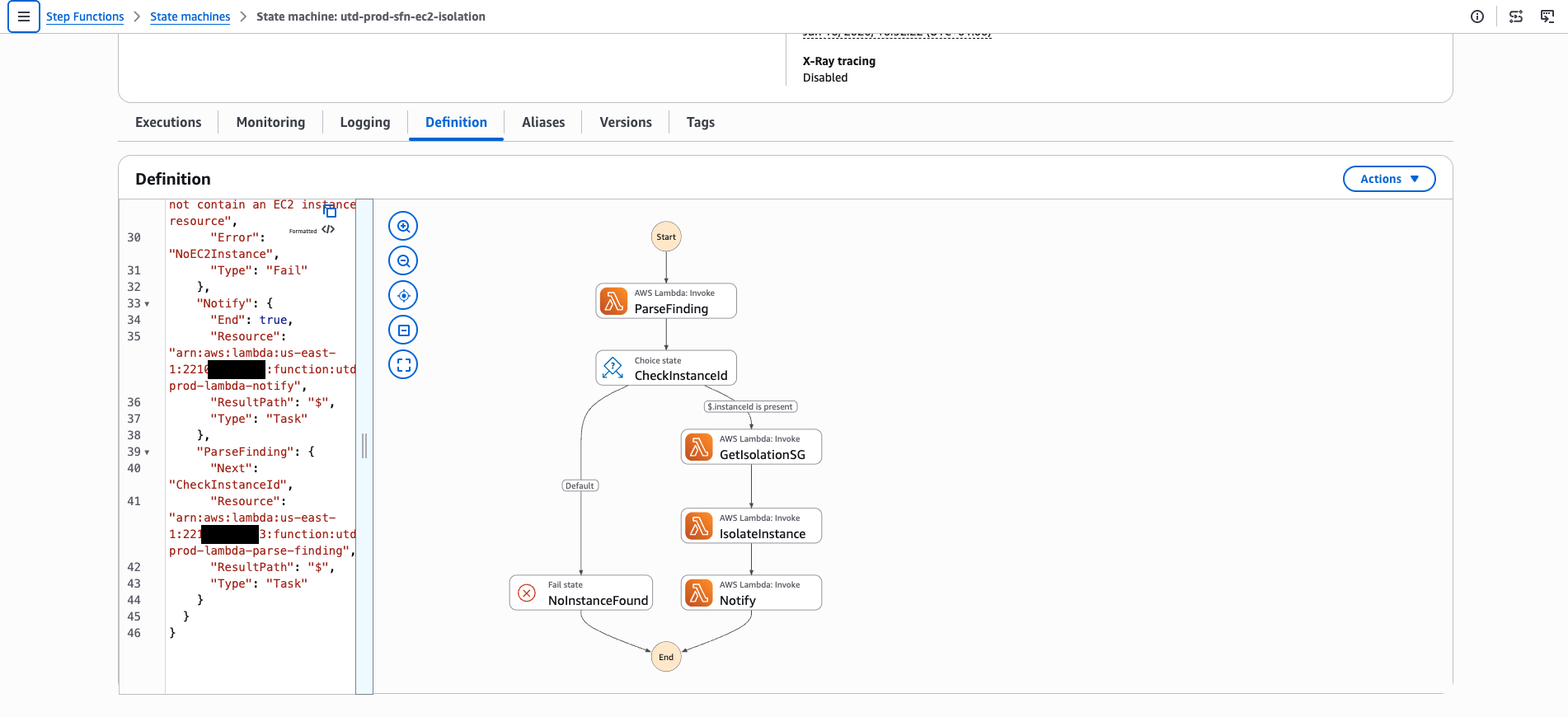Image resolution: width=1568 pixels, height=717 pixels.
Task: Go to Step Functions breadcrumb link
Action: click(85, 16)
